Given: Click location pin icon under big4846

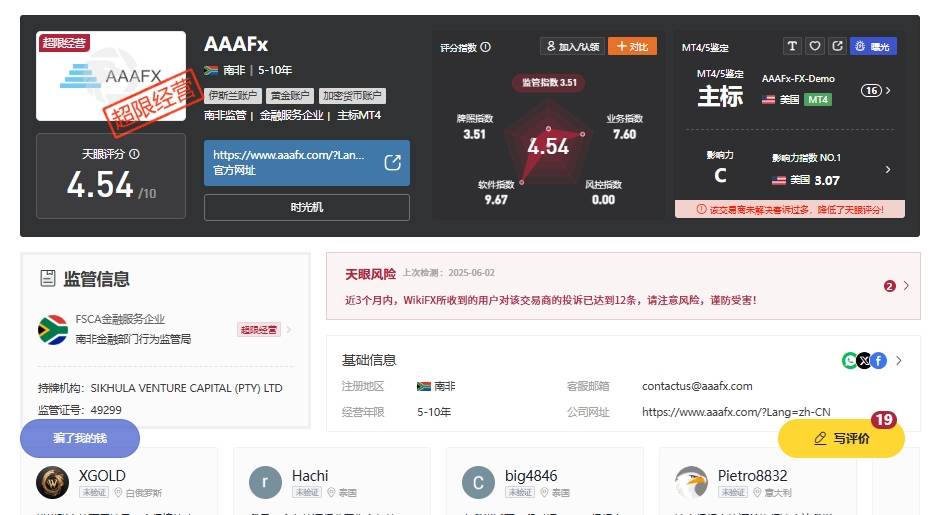Looking at the screenshot, I should [544, 492].
